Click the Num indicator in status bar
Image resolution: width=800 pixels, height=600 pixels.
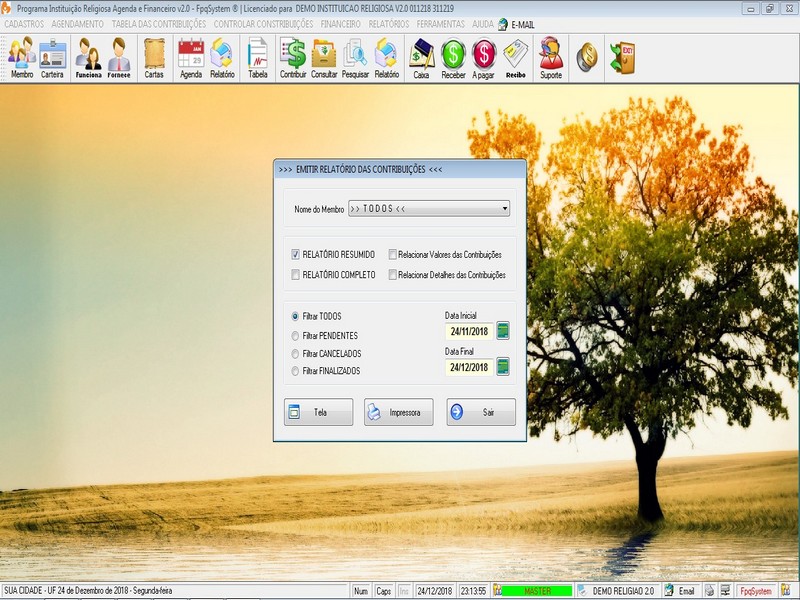pos(361,591)
